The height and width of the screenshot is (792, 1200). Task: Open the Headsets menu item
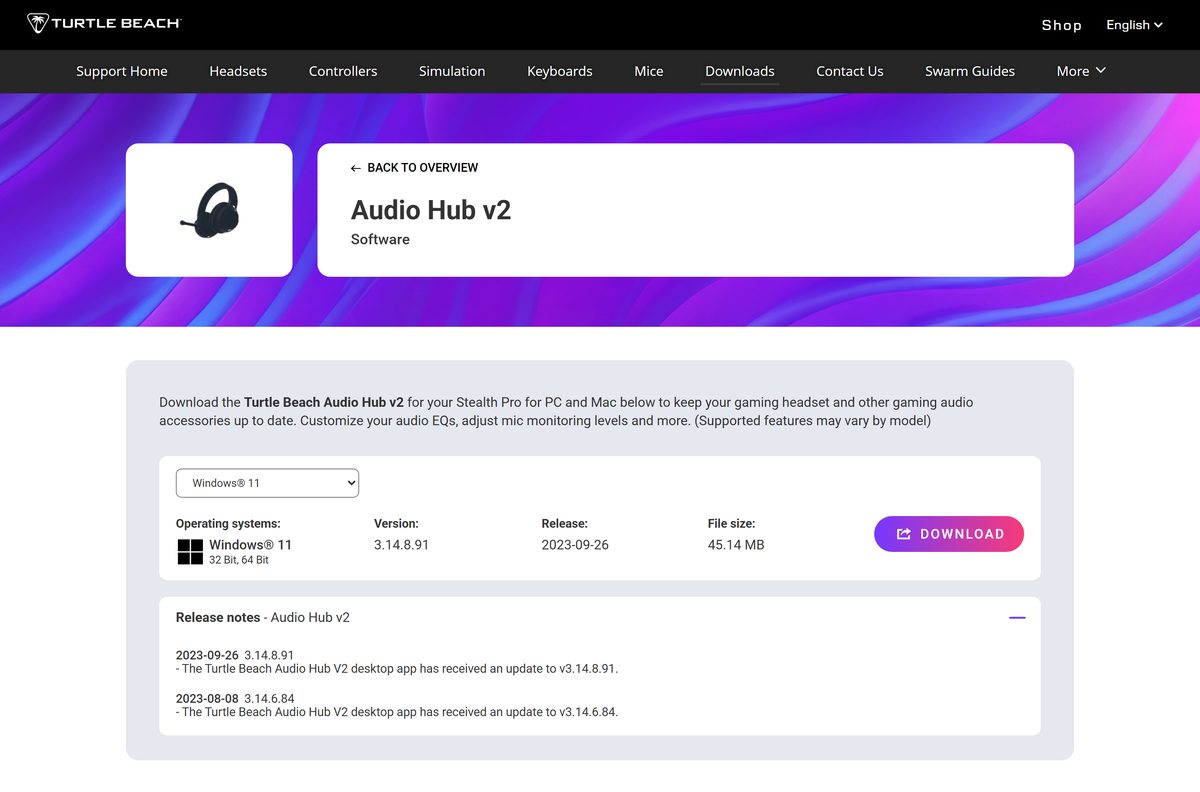tap(238, 71)
